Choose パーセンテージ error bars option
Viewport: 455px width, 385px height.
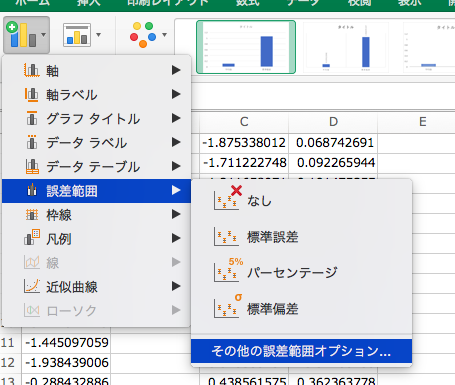[x=301, y=273]
